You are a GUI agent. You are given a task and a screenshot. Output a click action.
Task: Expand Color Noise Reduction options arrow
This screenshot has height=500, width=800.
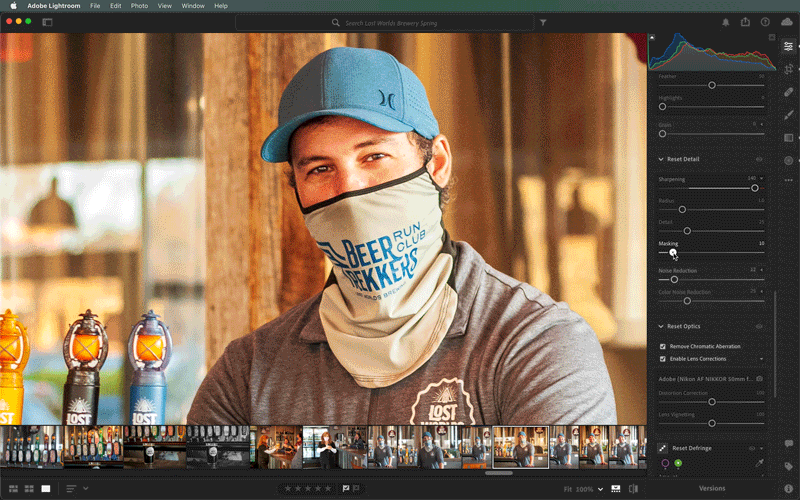click(762, 291)
